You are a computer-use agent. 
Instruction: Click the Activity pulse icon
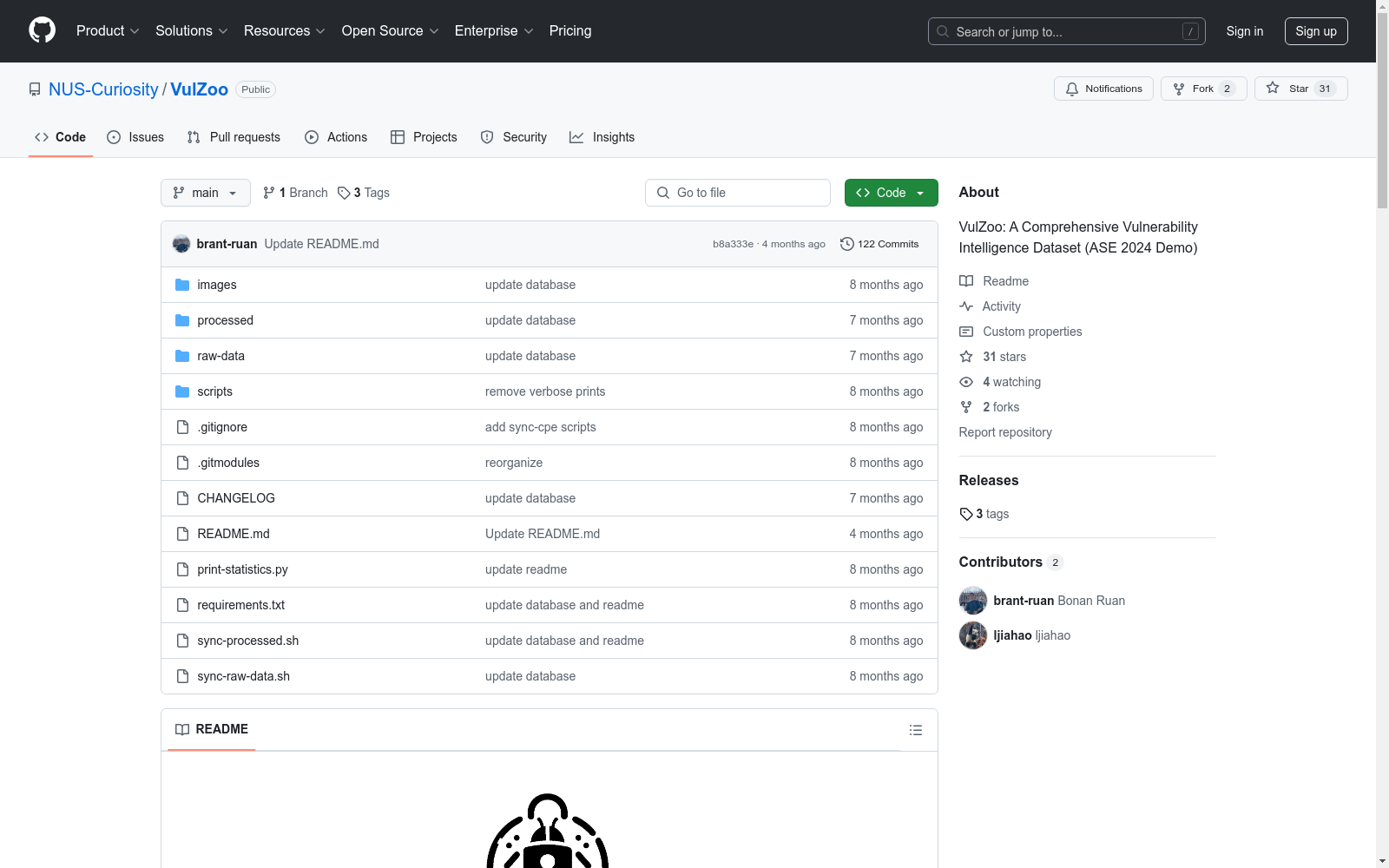tap(966, 306)
